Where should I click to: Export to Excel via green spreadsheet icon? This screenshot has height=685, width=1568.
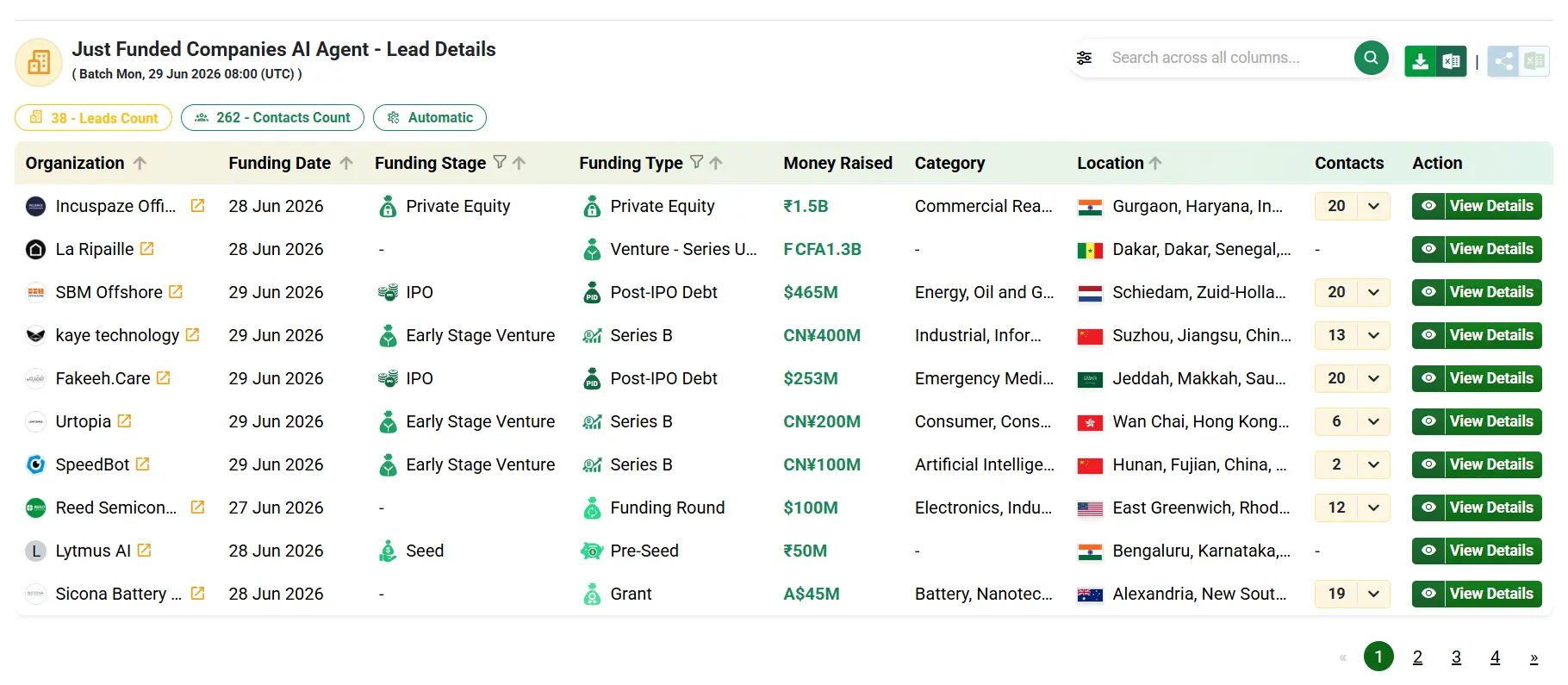pos(1451,61)
